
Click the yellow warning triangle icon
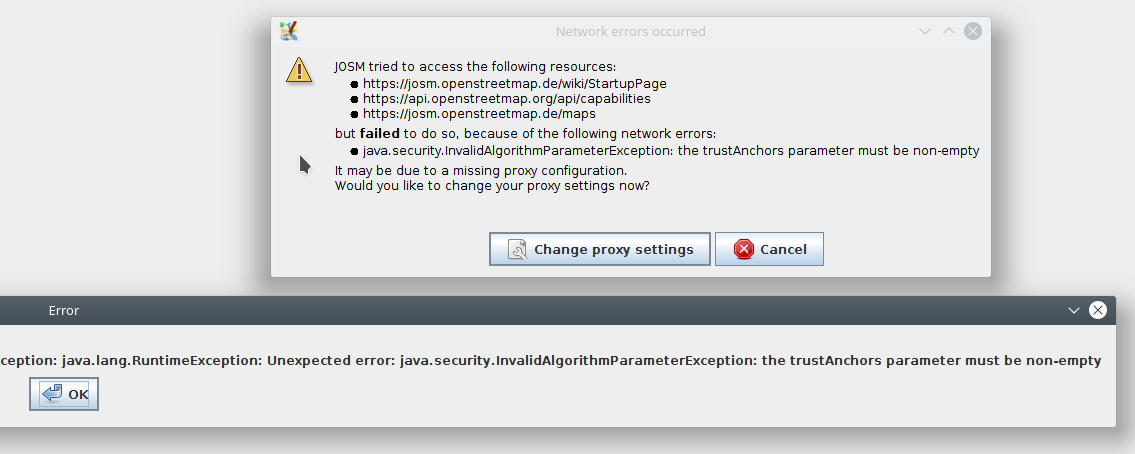point(299,70)
